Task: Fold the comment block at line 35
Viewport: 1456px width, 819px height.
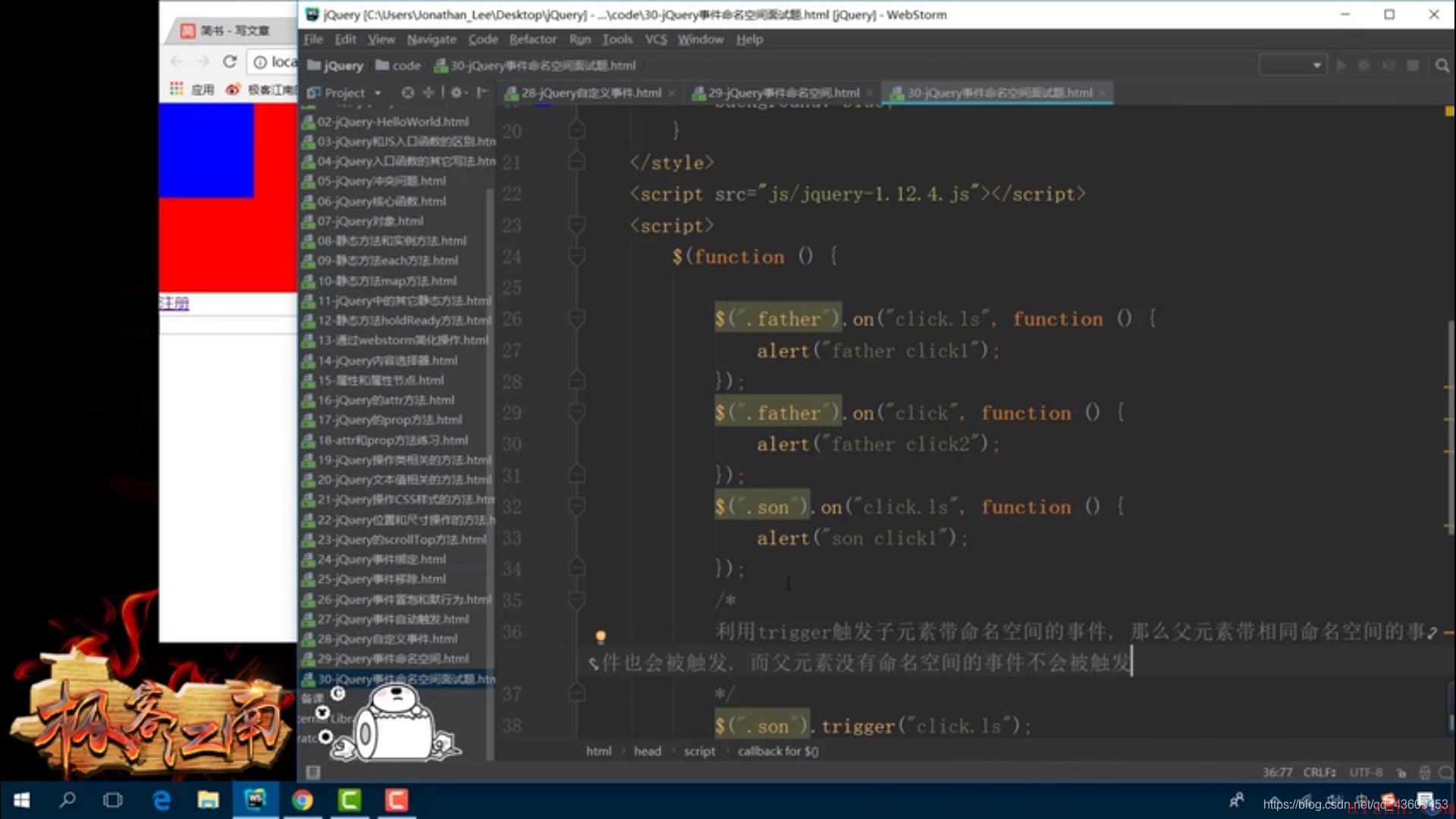Action: tap(576, 601)
